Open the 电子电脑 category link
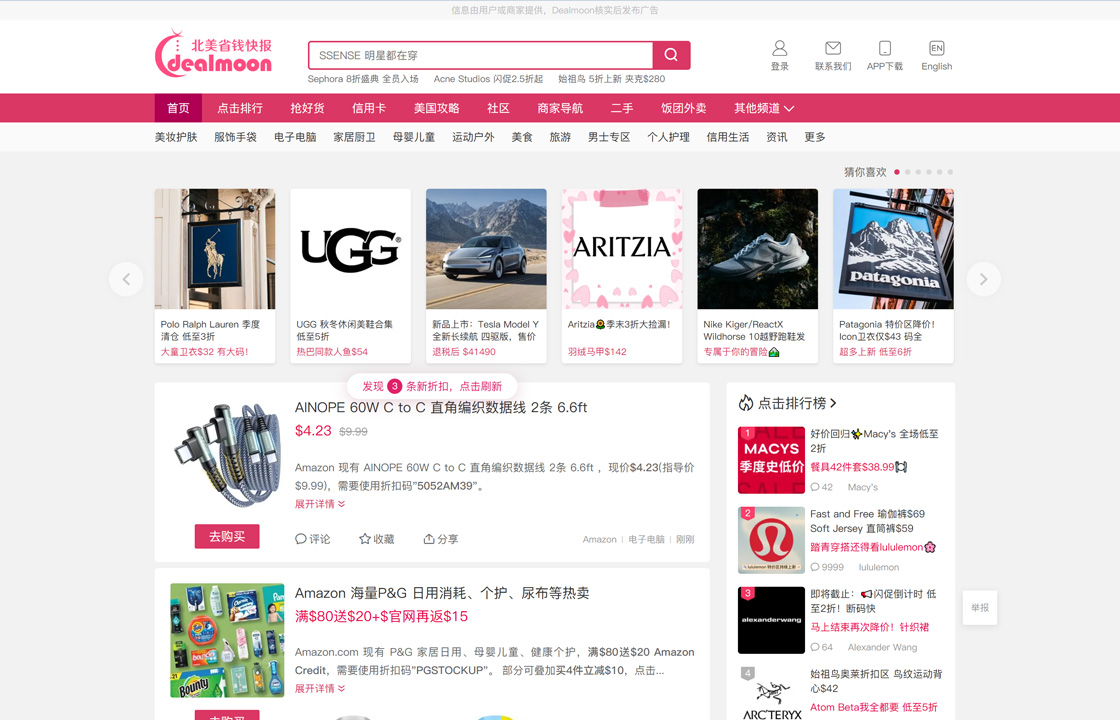This screenshot has width=1120, height=720. click(295, 137)
